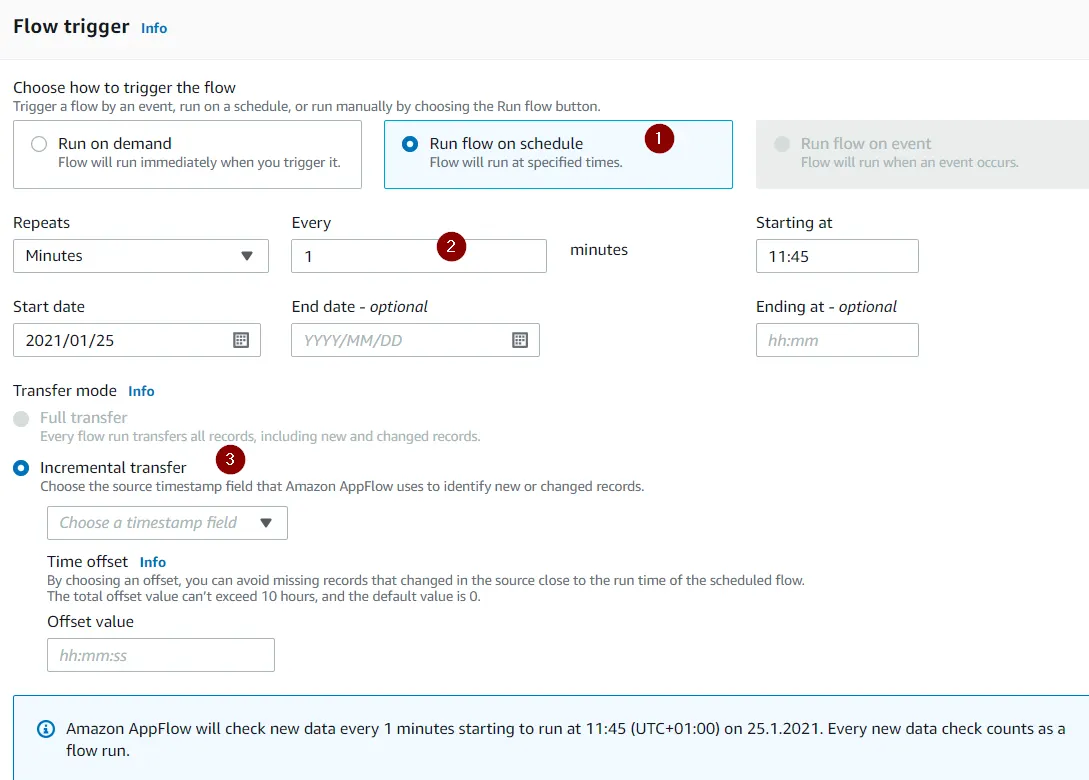Open the Start date calendar picker icon
Image resolution: width=1089 pixels, height=780 pixels.
[x=241, y=340]
